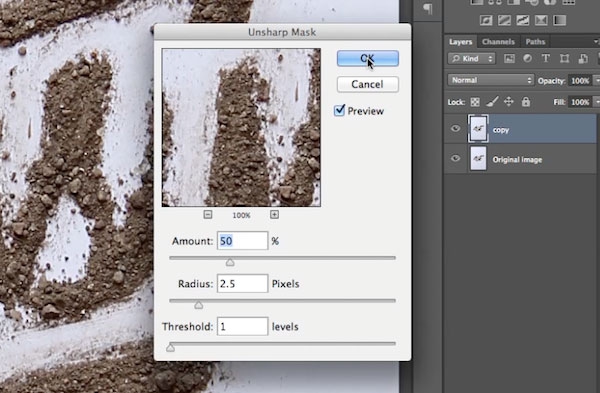600x393 pixels.
Task: Hide the copy layer
Action: click(455, 129)
